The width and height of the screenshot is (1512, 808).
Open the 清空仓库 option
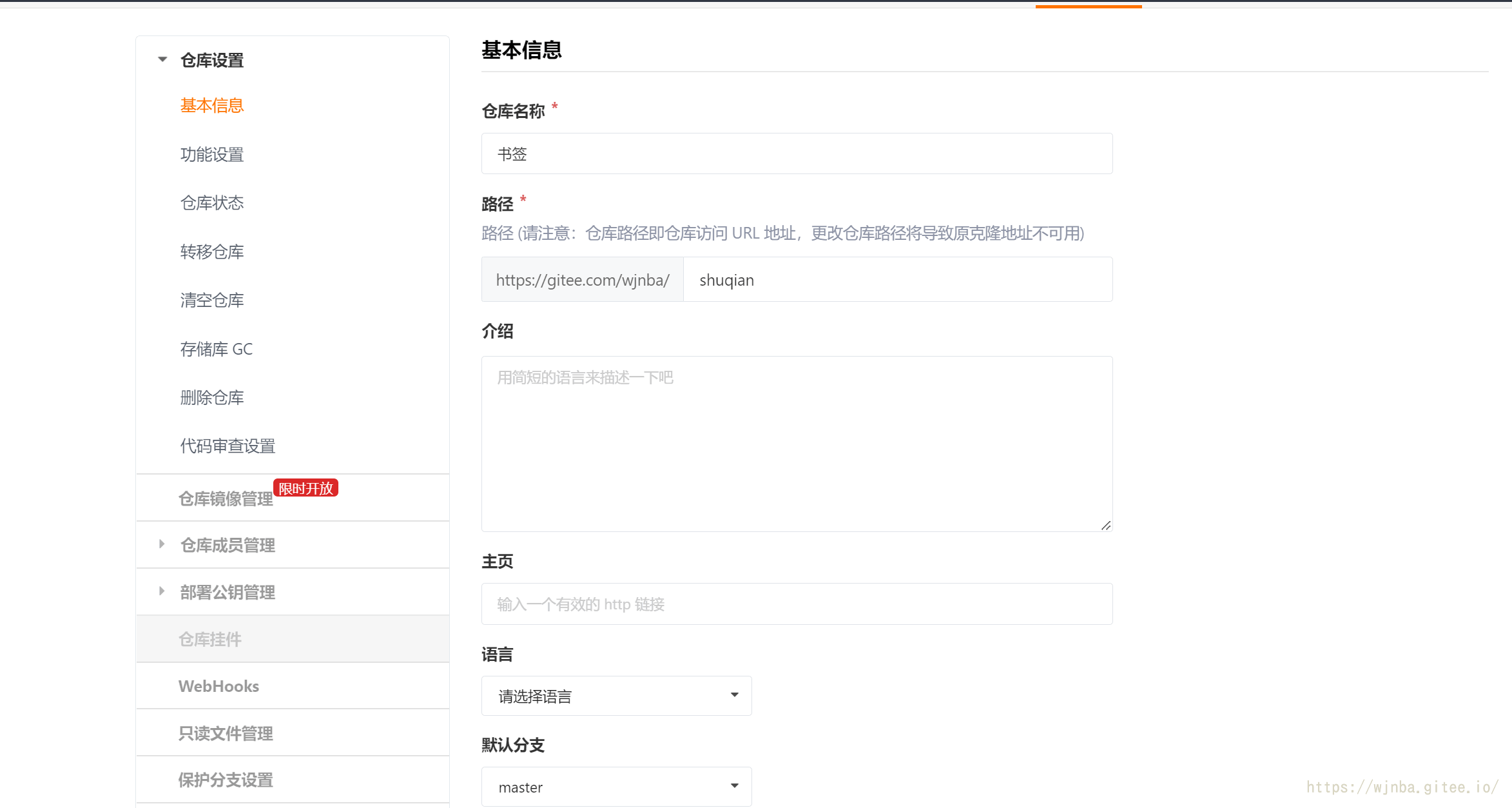point(211,300)
